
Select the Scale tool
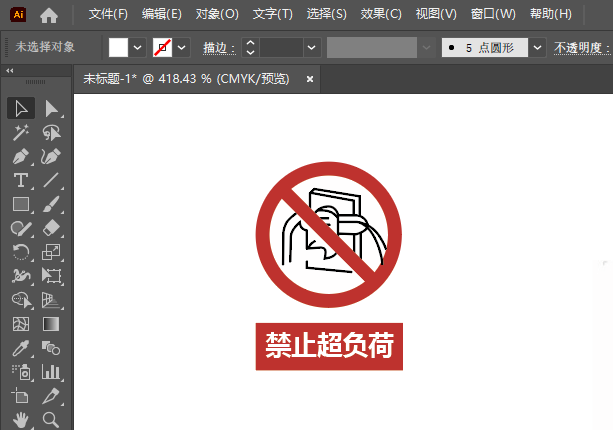pos(51,252)
